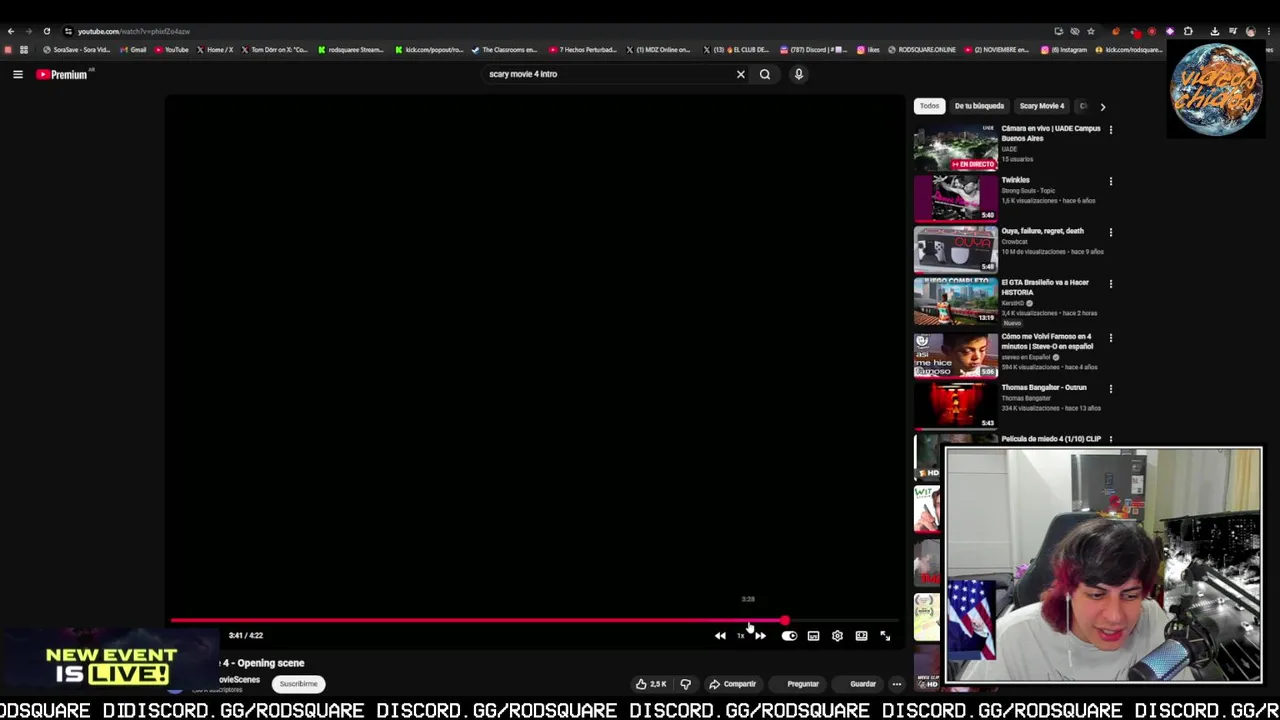This screenshot has height=720, width=1280.
Task: Fast-forward video with double-right arrows
Action: 760,636
